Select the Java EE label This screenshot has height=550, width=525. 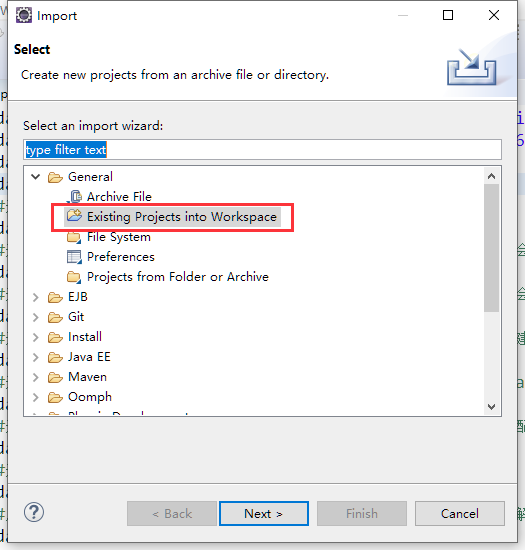pos(89,357)
